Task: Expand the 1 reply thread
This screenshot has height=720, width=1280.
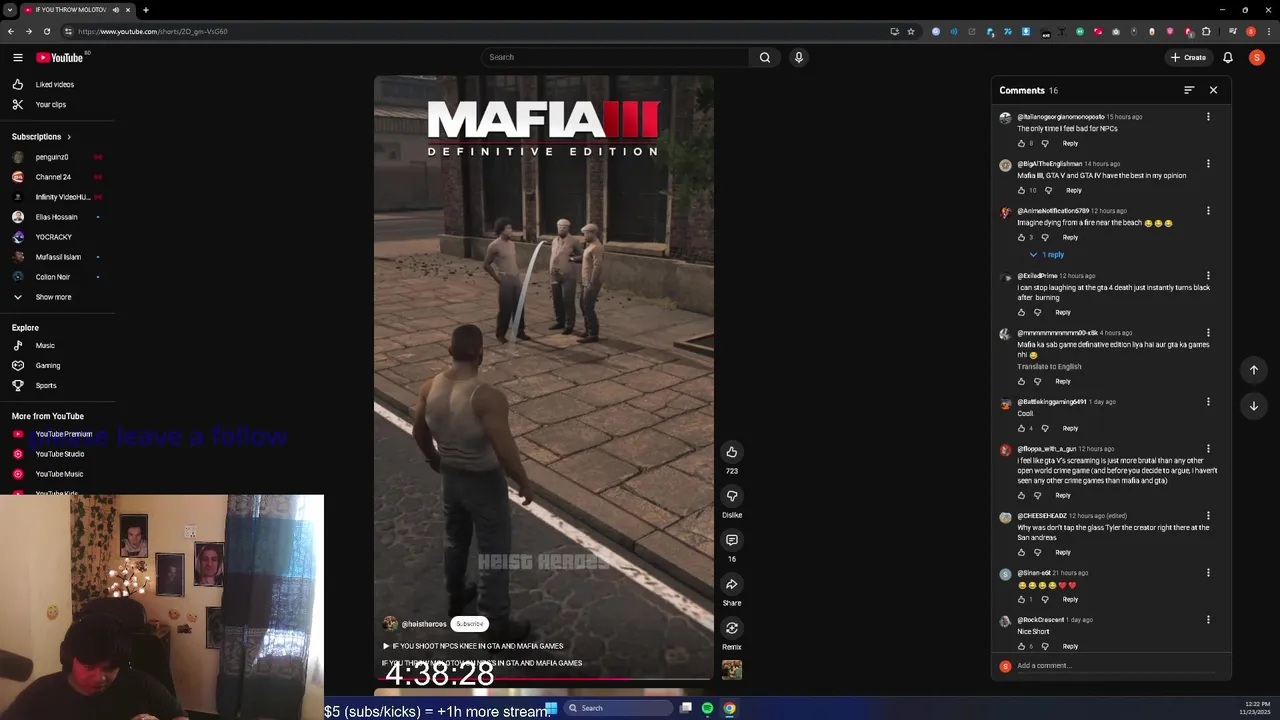Action: coord(1047,255)
